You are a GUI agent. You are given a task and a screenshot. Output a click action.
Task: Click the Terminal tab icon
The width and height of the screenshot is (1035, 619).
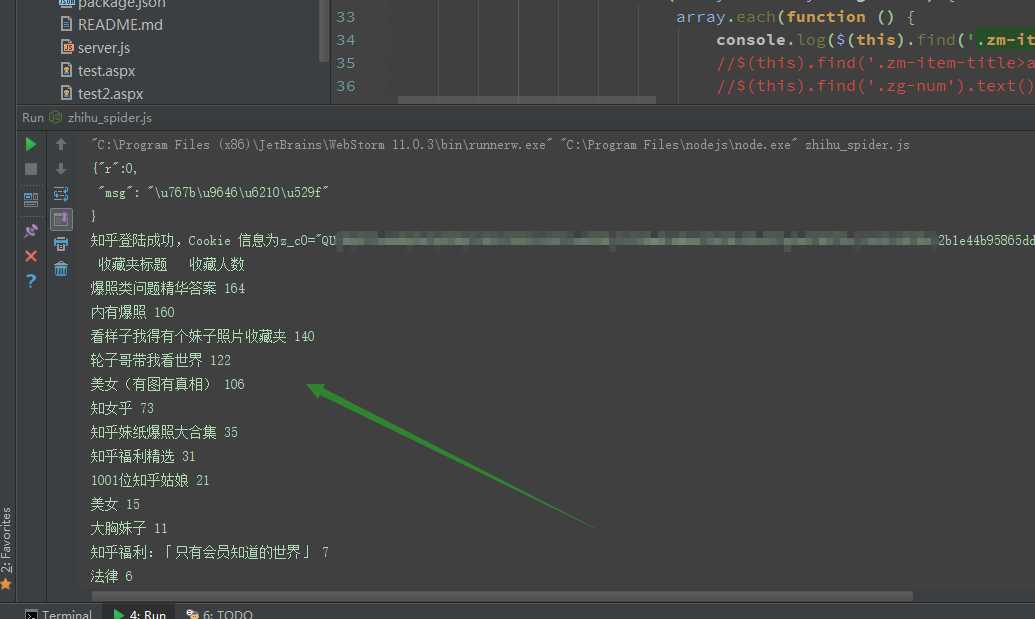pos(31,614)
